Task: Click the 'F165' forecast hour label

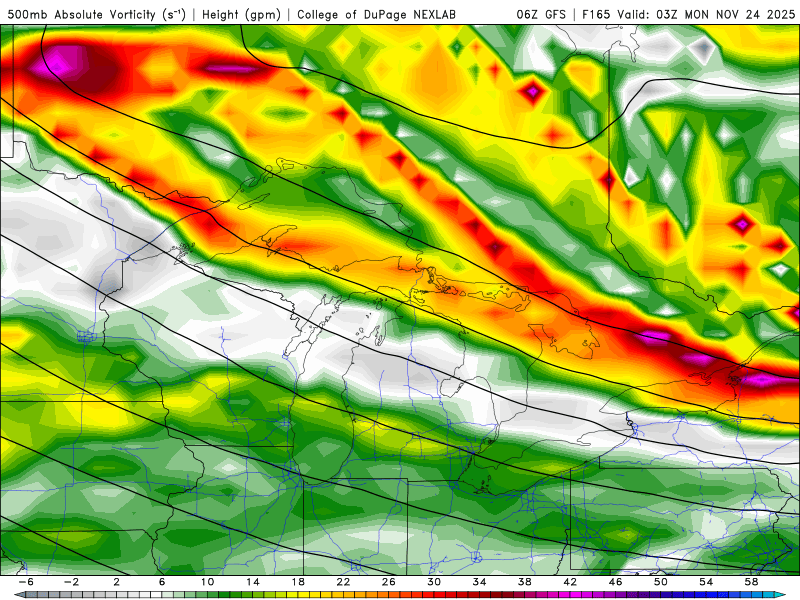Action: (596, 15)
